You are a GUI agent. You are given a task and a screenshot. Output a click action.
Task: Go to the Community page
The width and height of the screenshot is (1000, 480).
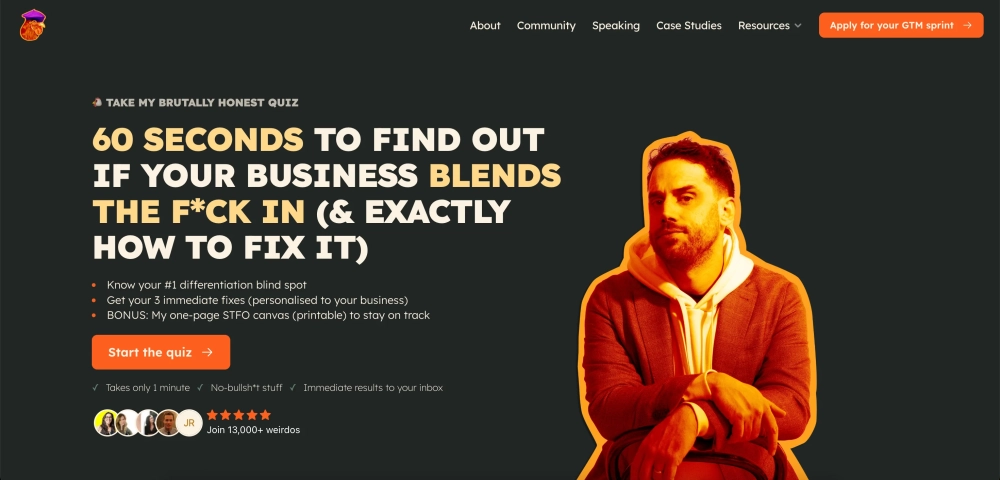[546, 25]
